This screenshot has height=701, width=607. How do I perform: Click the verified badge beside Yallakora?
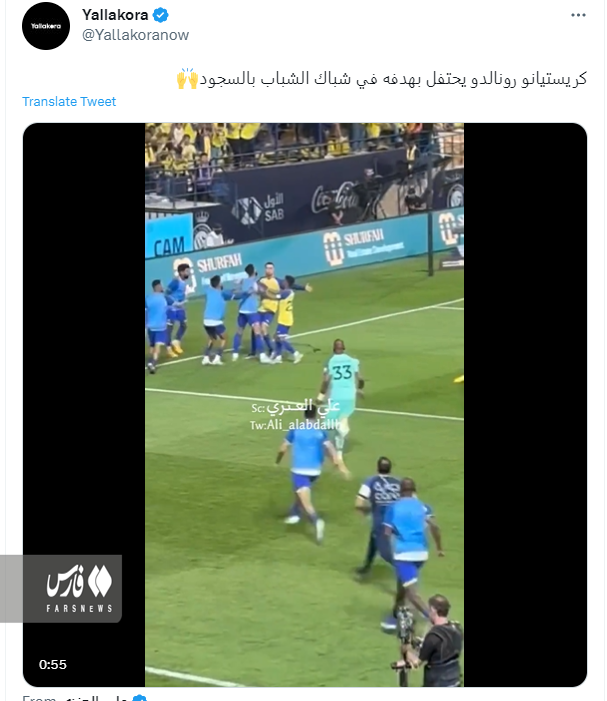(160, 15)
